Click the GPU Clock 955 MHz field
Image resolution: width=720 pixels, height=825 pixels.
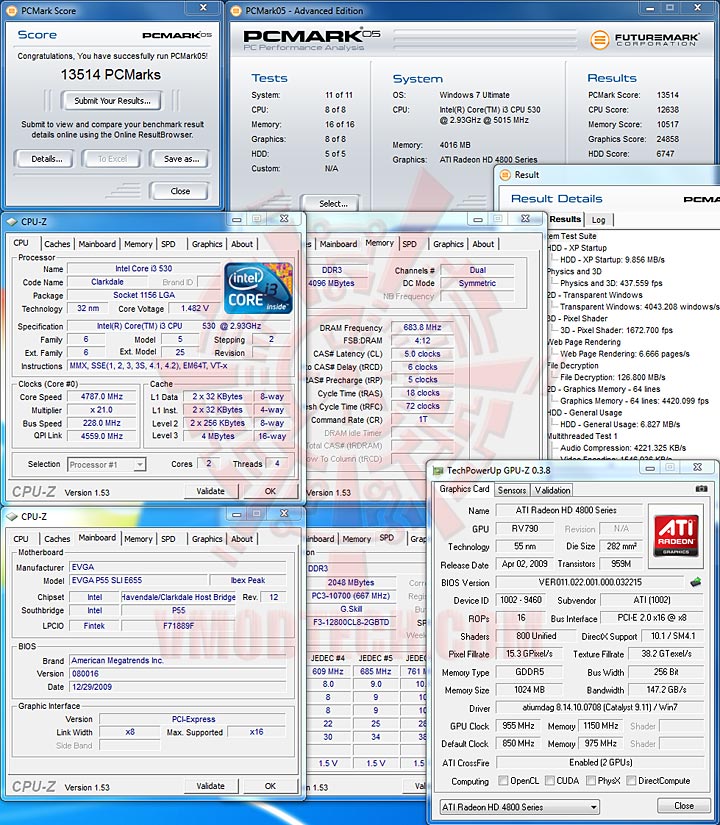518,726
